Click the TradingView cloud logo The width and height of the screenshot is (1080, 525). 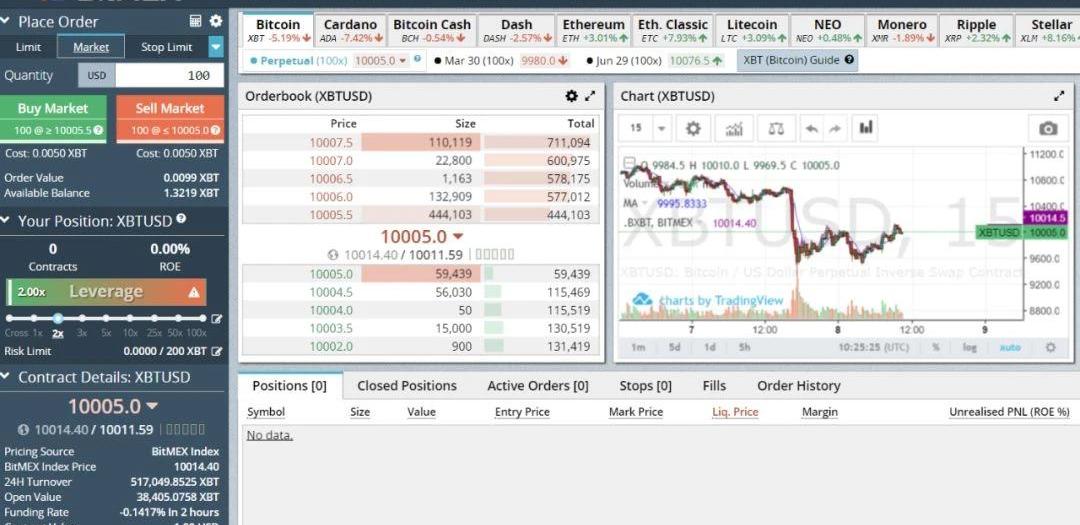(x=642, y=300)
